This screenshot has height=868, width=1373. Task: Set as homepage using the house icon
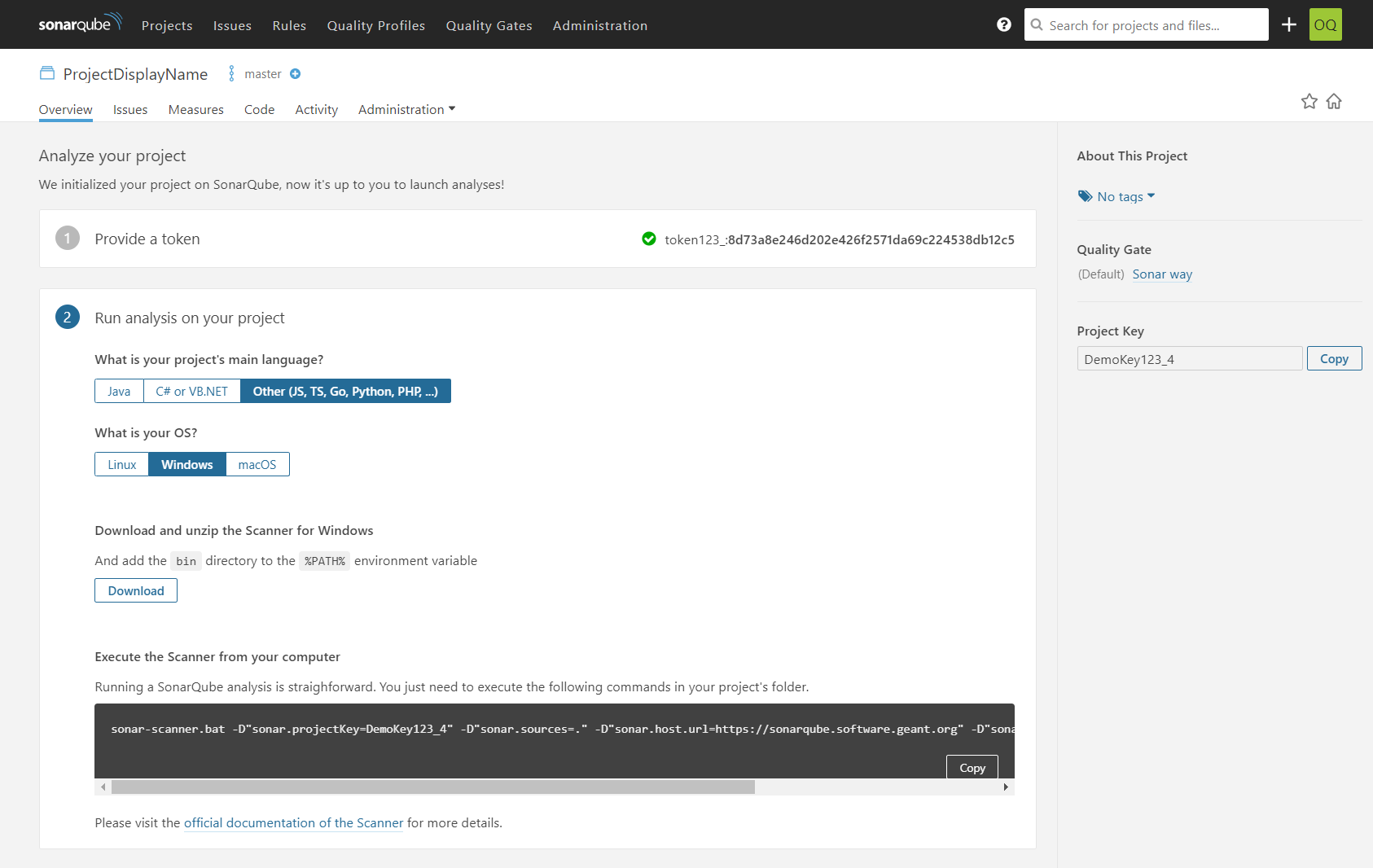[x=1334, y=101]
